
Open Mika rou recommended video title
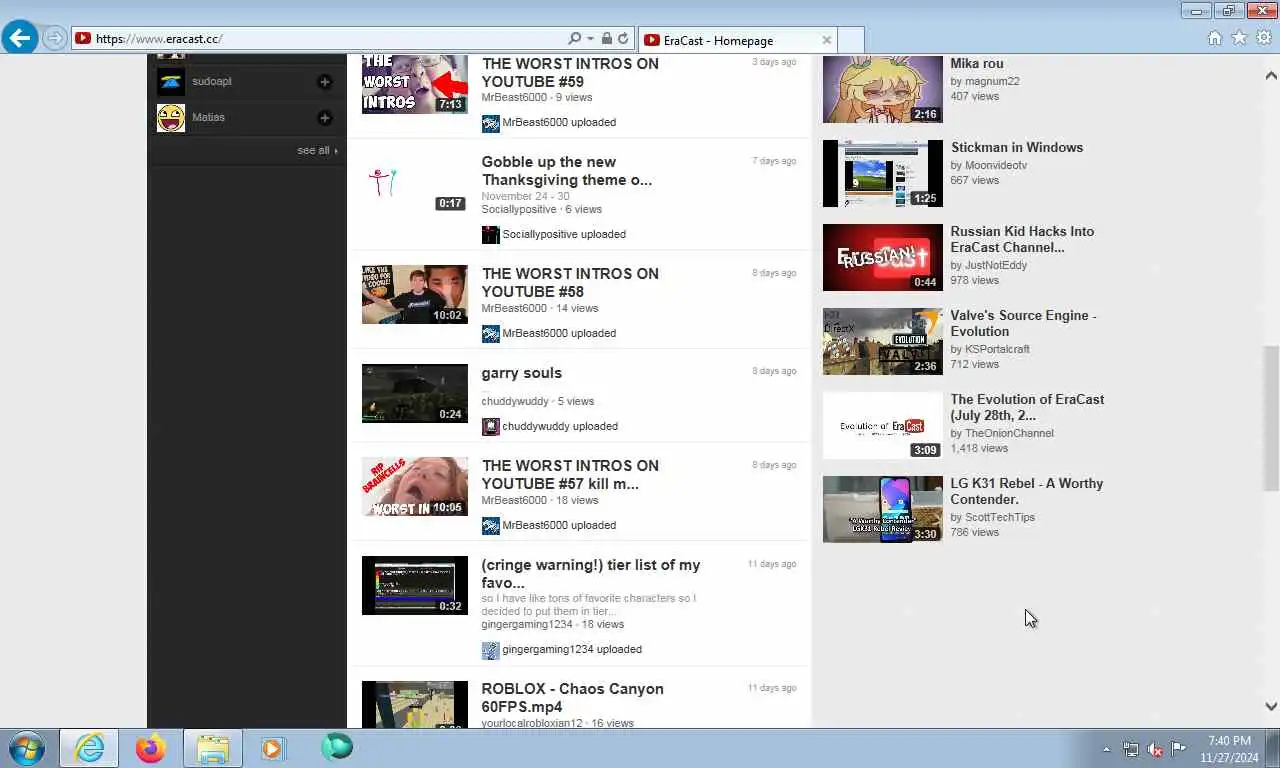(977, 63)
